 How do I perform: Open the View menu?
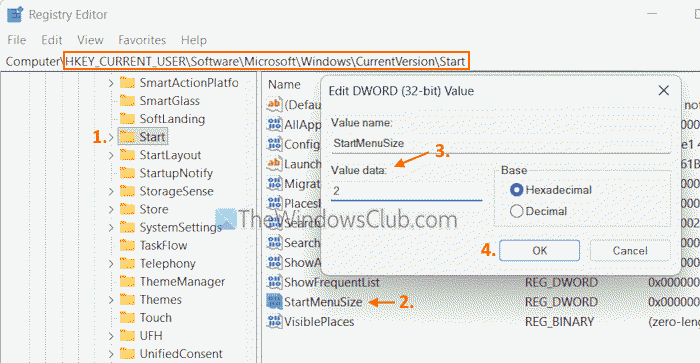click(90, 40)
